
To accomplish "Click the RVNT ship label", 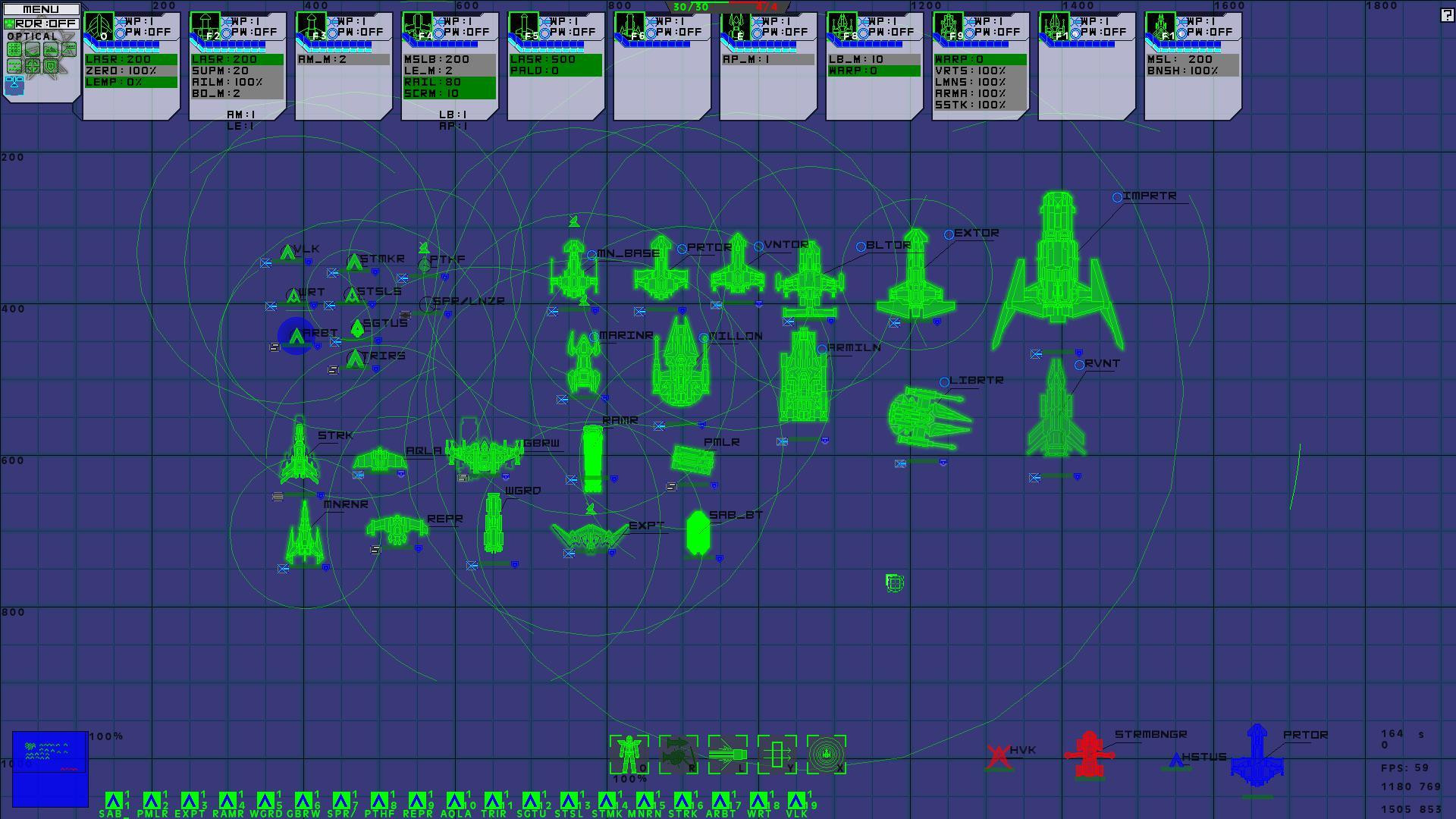I will pos(1102,364).
